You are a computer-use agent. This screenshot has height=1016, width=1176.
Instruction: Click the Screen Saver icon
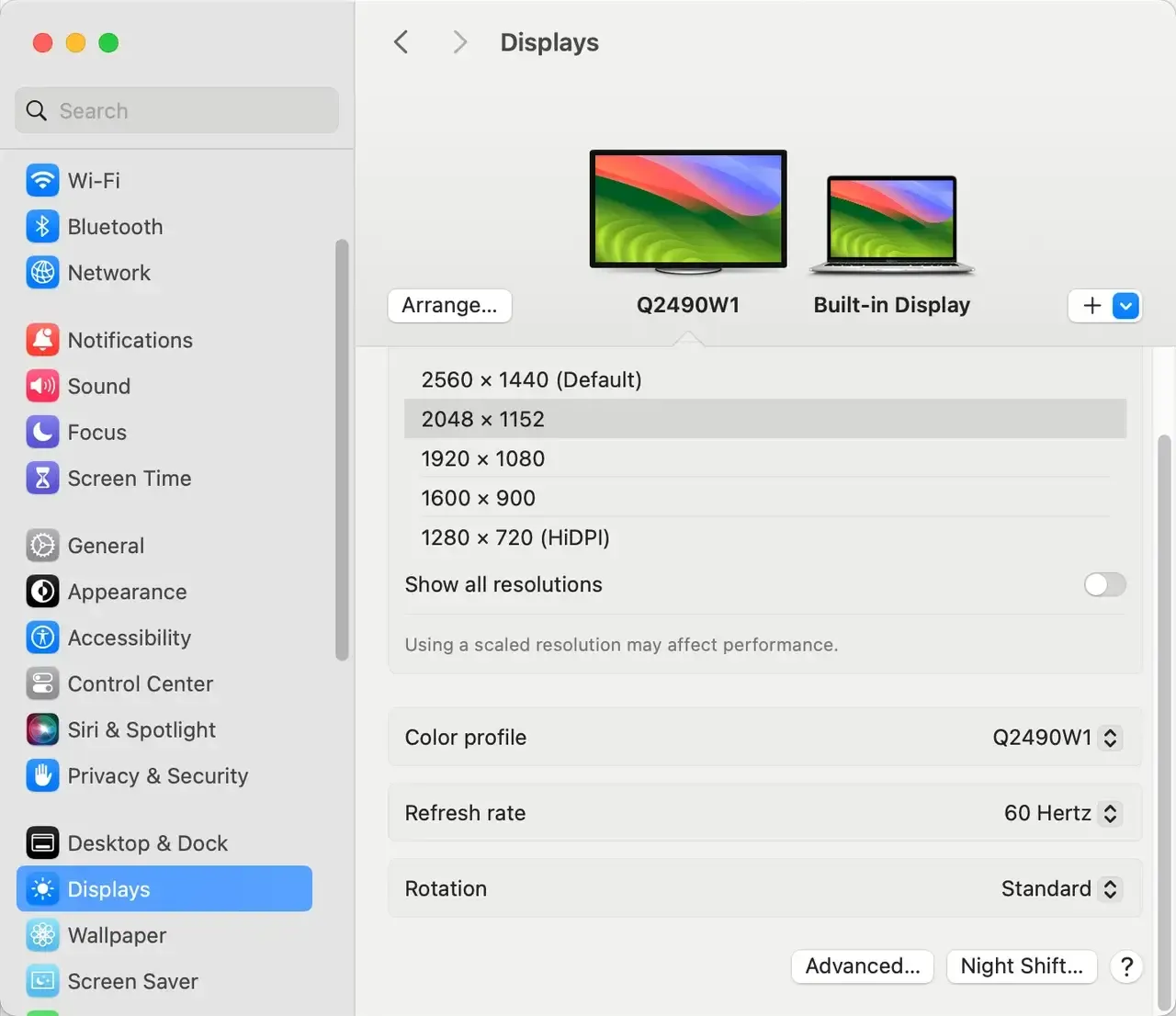coord(42,981)
